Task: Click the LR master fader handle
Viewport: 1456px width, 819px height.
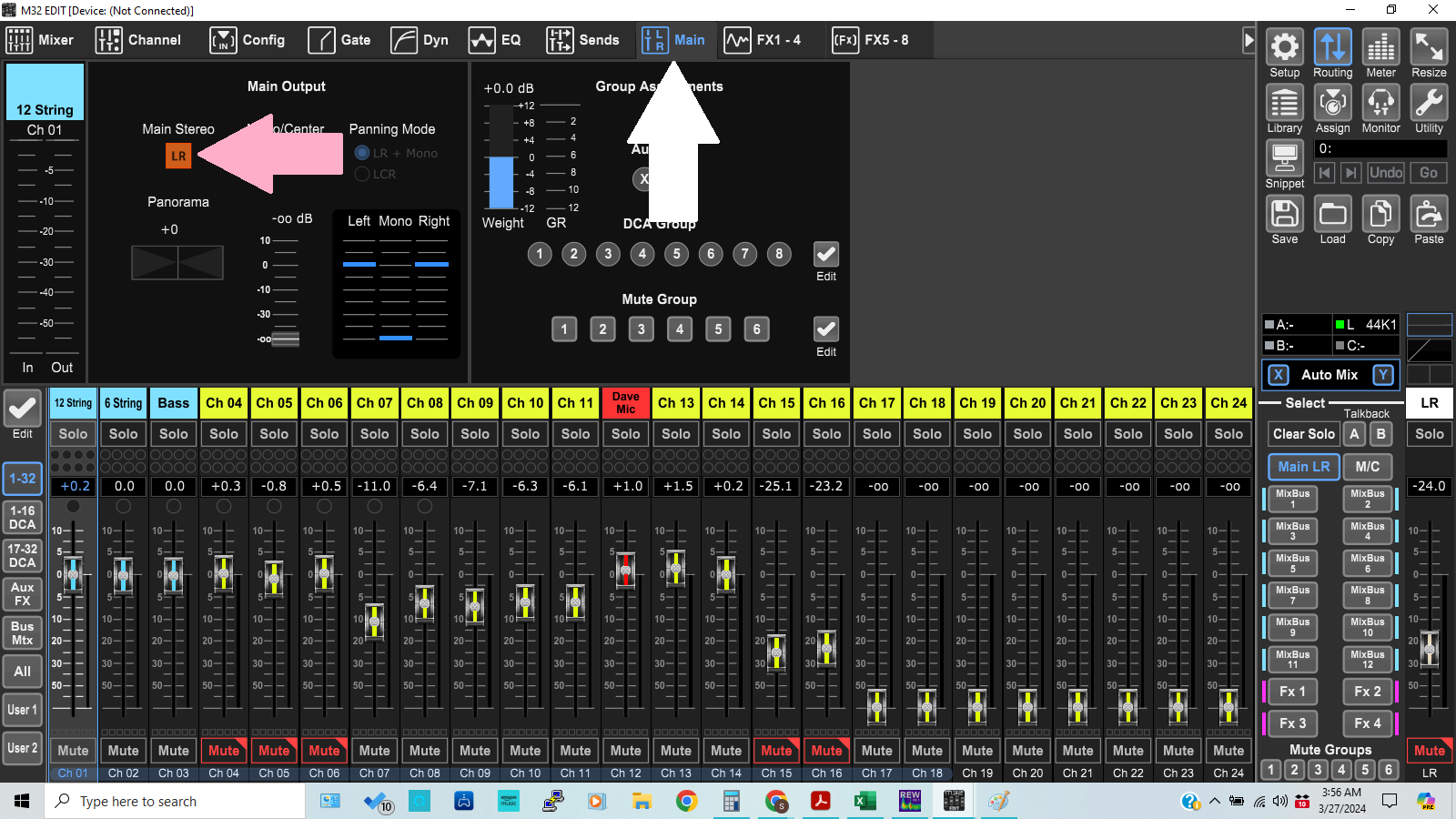Action: coord(1429,648)
